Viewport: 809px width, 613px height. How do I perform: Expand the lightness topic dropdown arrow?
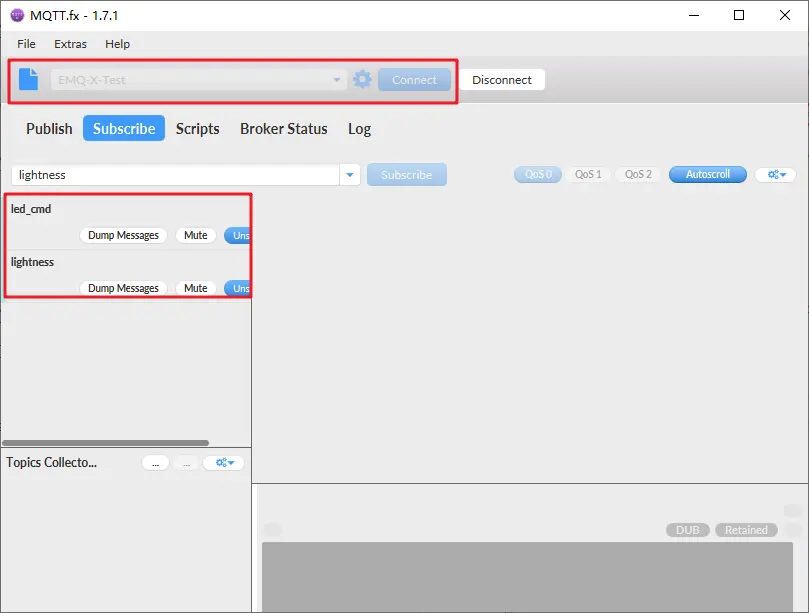(350, 175)
